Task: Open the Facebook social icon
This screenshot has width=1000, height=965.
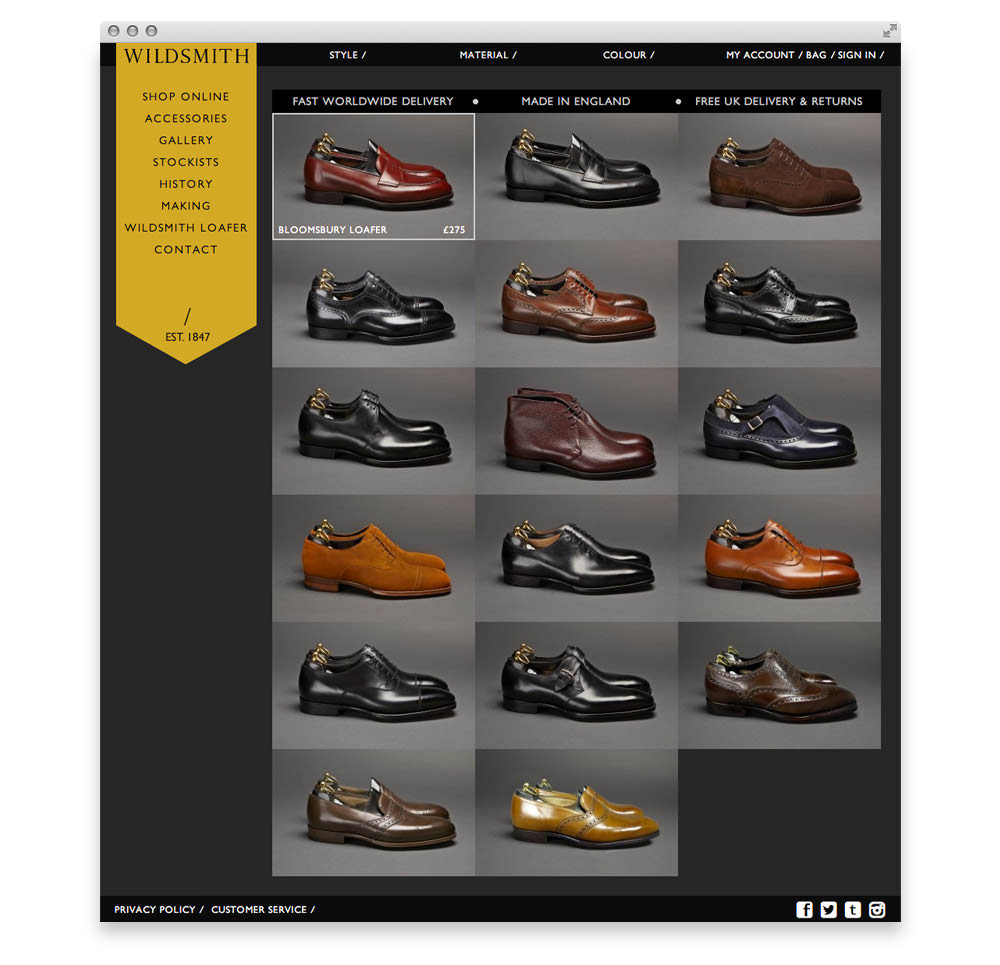Action: tap(804, 910)
